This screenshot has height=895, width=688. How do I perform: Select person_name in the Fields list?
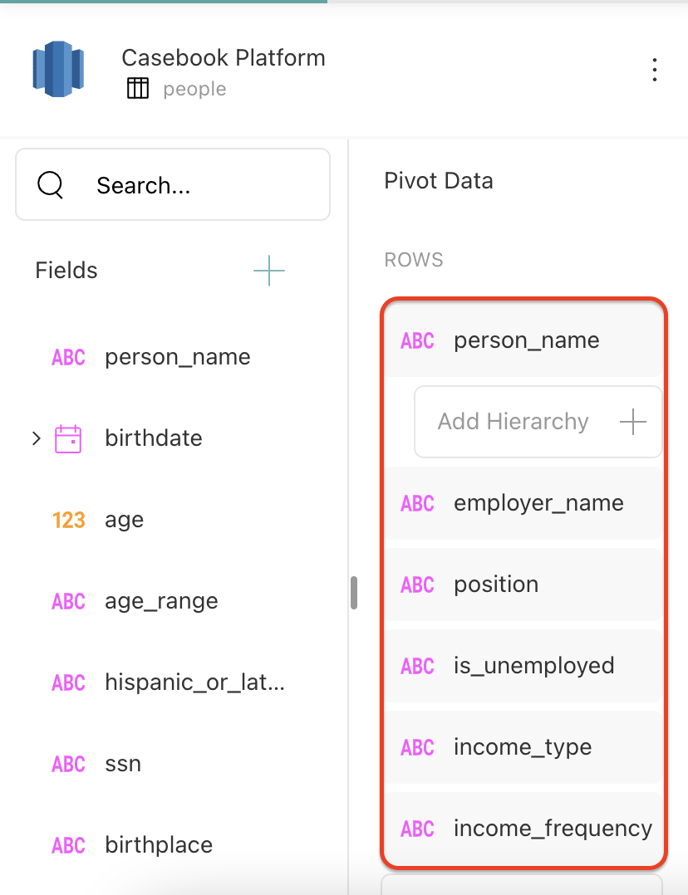pyautogui.click(x=177, y=357)
